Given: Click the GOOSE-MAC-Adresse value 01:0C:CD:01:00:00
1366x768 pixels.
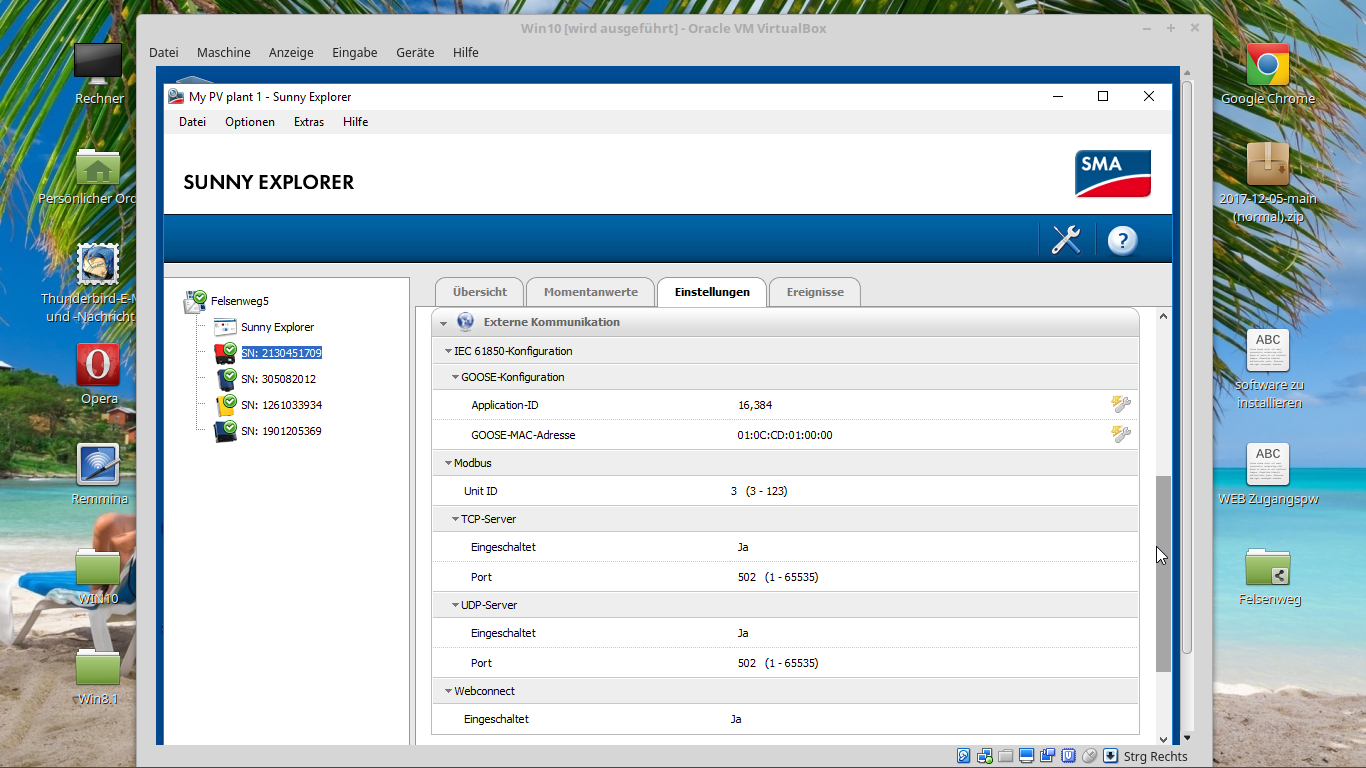Looking at the screenshot, I should point(785,435).
